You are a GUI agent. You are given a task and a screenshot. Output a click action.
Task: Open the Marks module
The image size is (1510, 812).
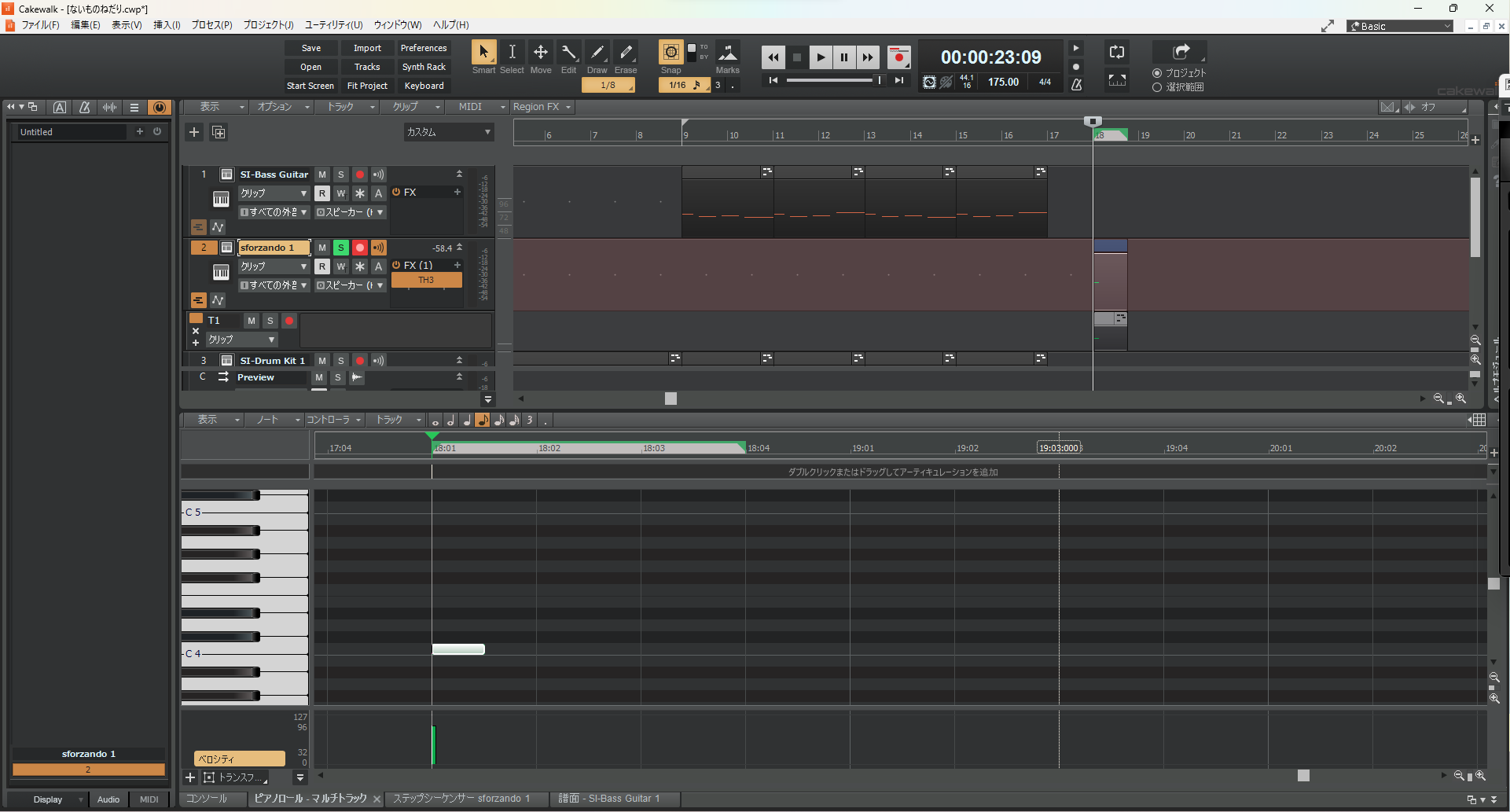coord(728,53)
